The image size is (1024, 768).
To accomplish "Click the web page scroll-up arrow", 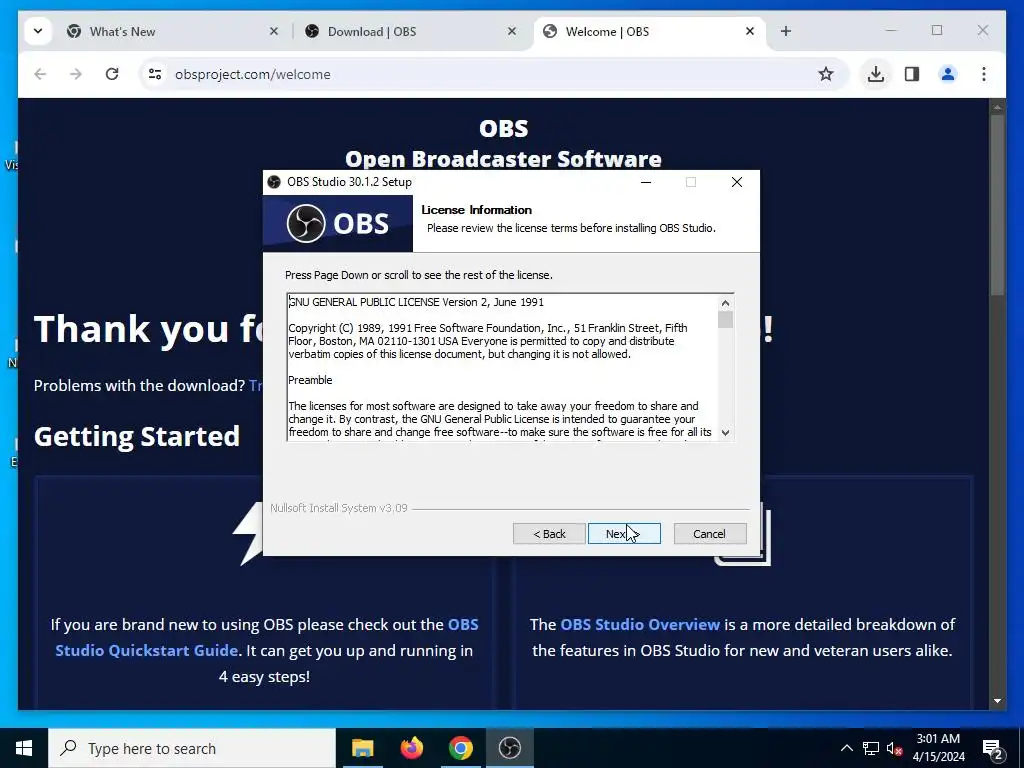I will [997, 106].
